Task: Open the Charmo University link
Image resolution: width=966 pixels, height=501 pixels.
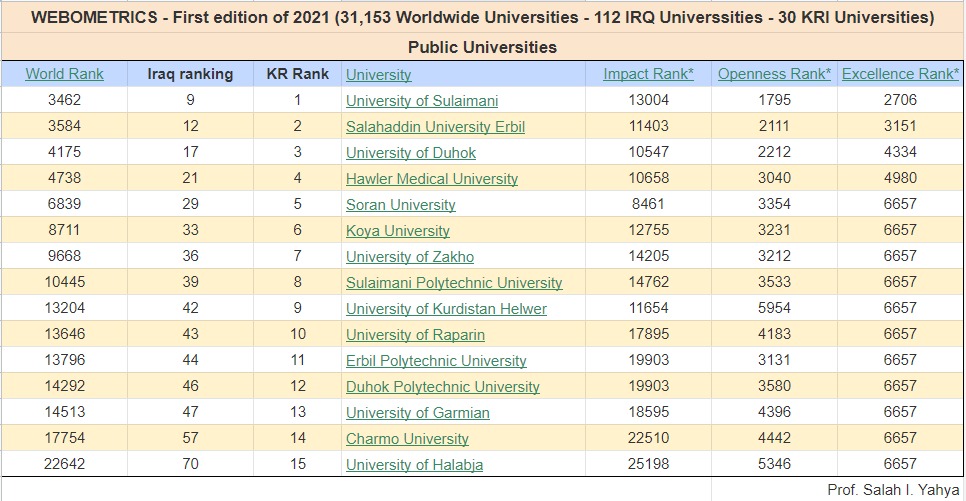Action: coord(407,438)
